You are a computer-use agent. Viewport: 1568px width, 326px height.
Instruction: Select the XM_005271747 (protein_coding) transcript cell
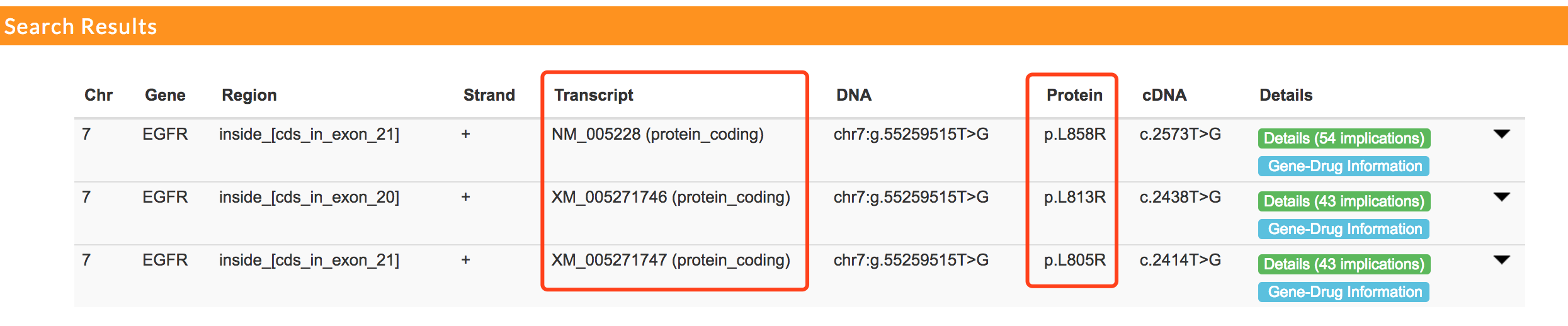(671, 261)
